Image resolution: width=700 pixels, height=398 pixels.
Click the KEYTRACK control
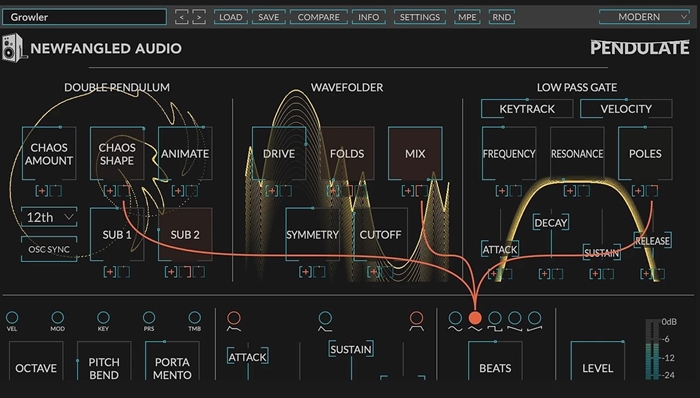click(x=527, y=109)
